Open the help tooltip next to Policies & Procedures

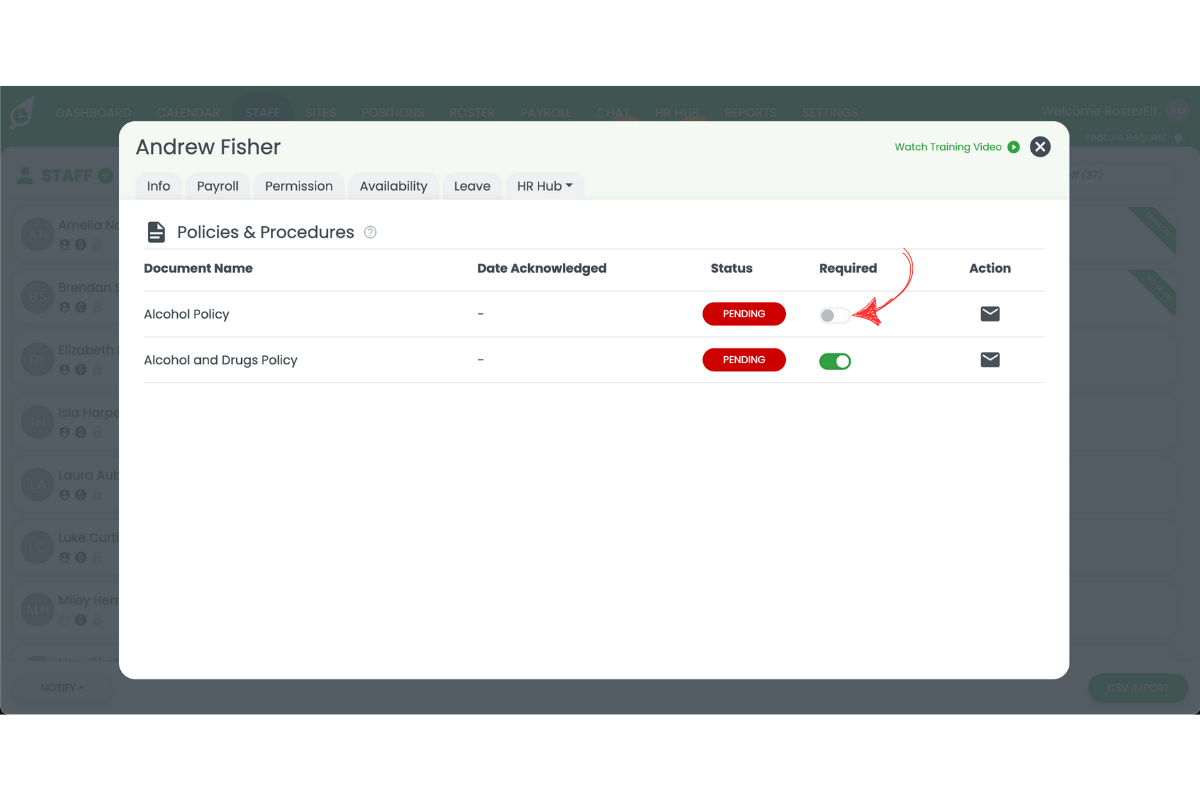click(x=370, y=231)
